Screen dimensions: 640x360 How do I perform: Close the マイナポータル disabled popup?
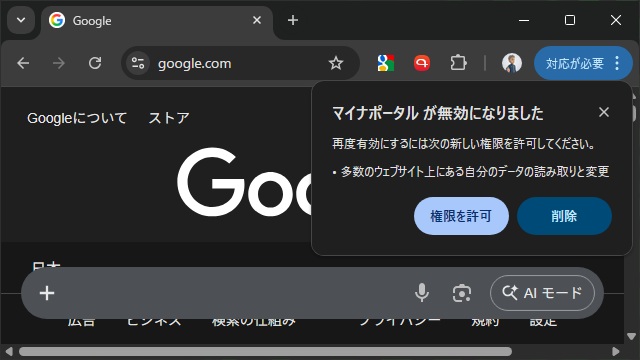[604, 112]
